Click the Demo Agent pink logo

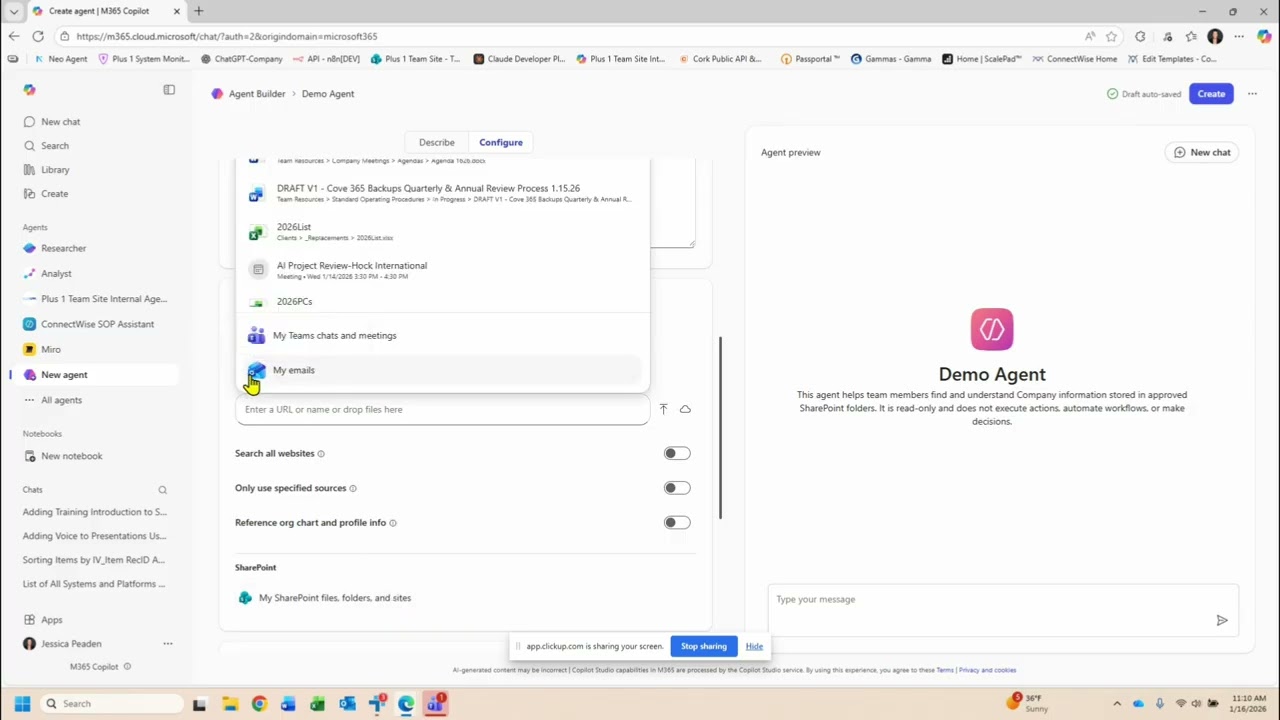(x=992, y=329)
